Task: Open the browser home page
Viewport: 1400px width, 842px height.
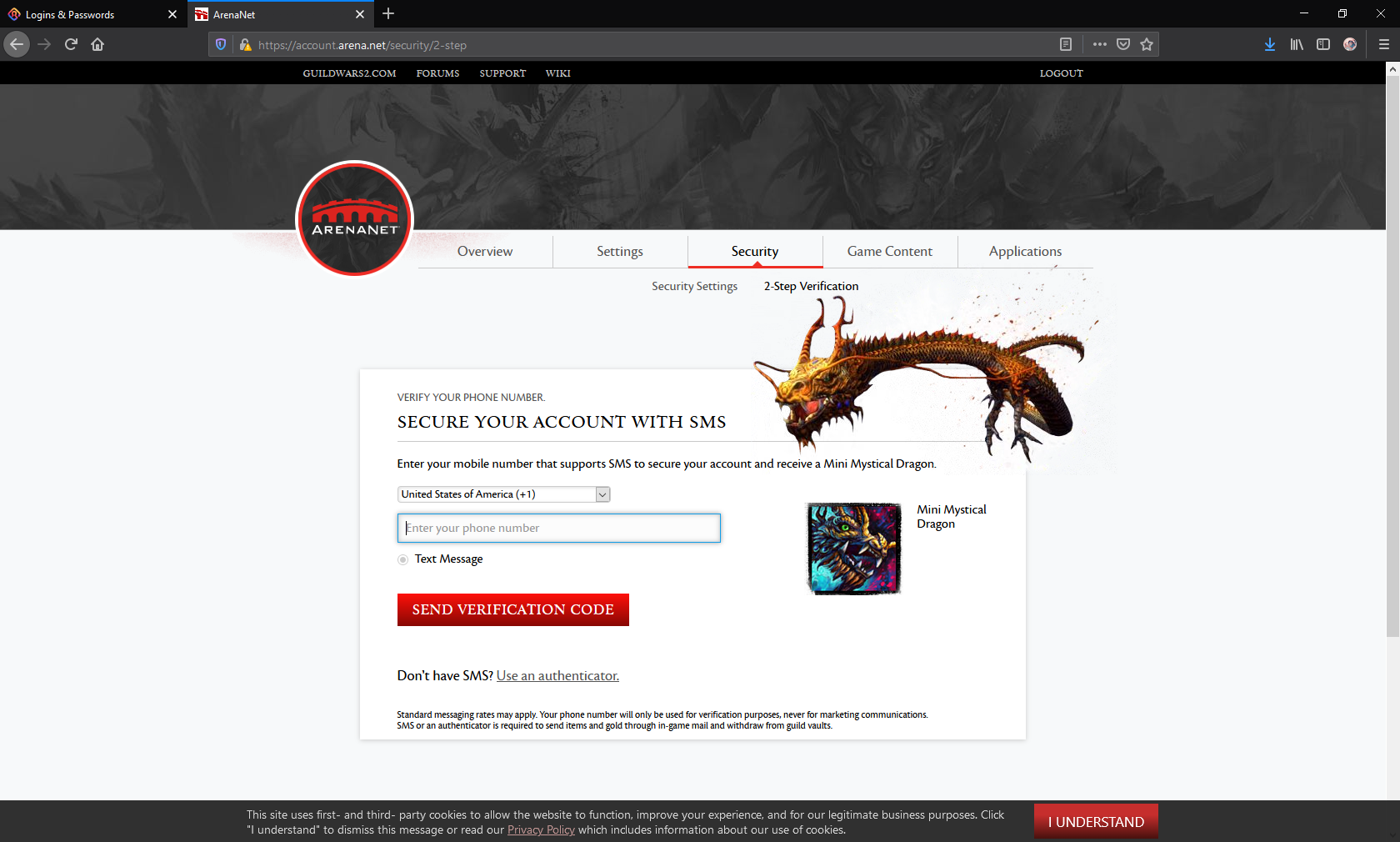Action: click(x=97, y=44)
